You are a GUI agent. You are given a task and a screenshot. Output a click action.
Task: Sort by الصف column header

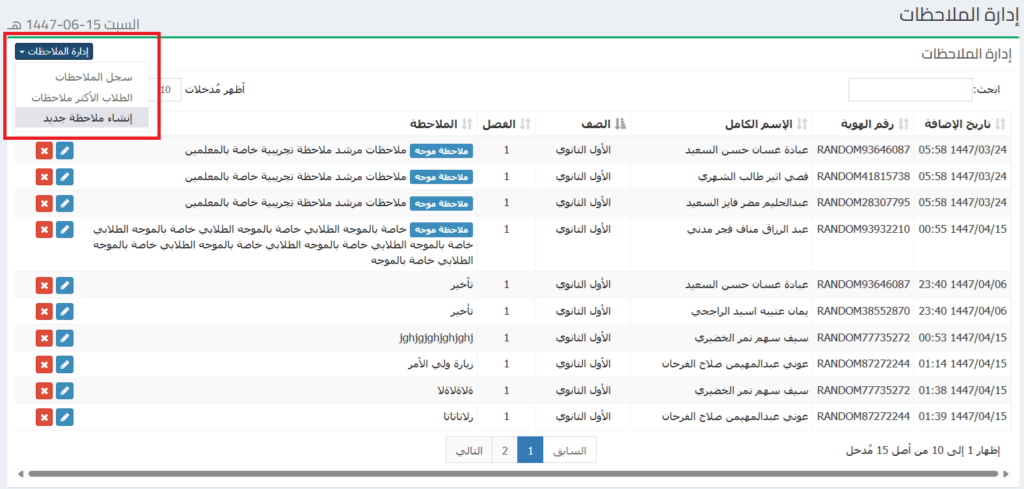[596, 124]
